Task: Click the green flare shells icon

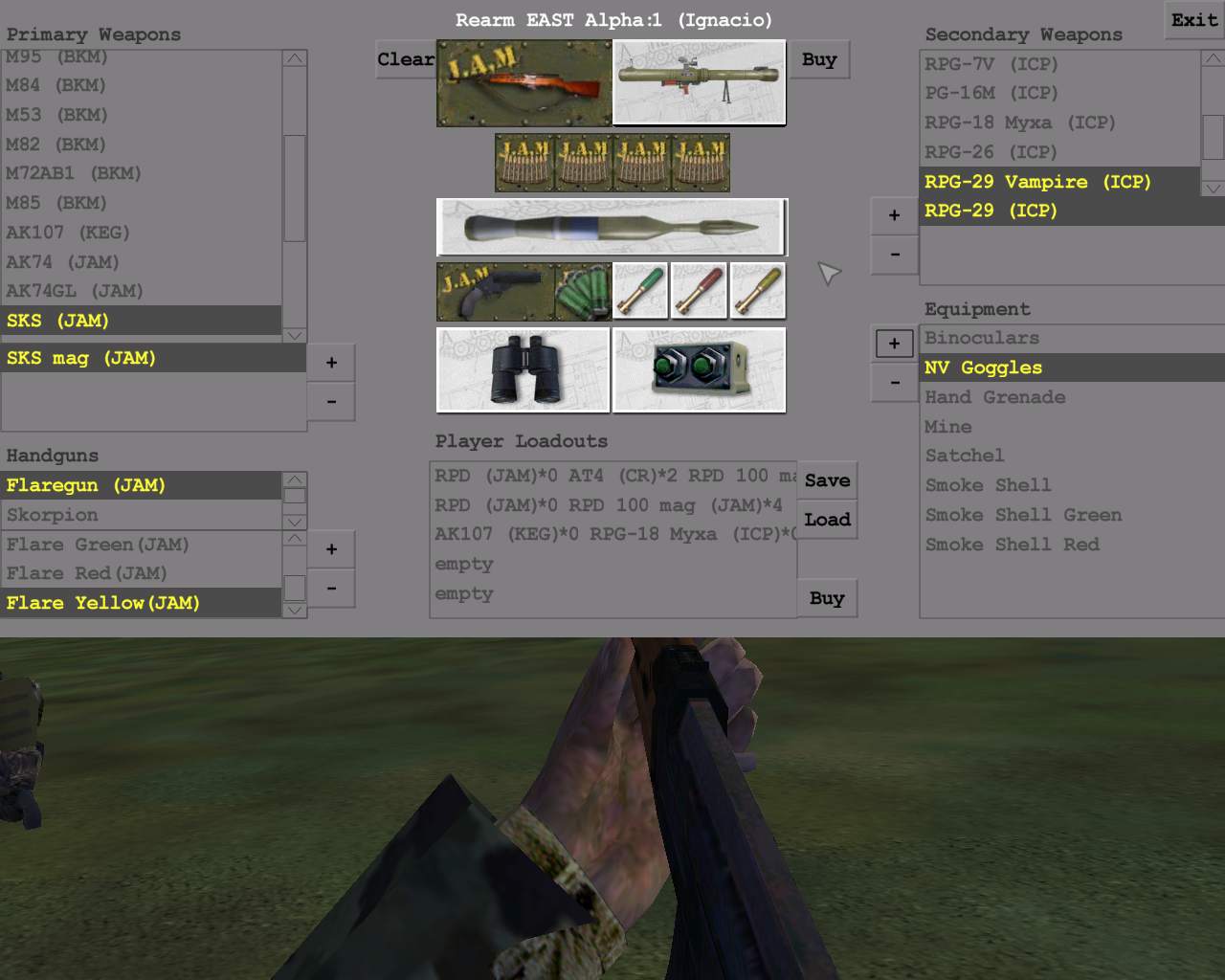Action: point(582,291)
